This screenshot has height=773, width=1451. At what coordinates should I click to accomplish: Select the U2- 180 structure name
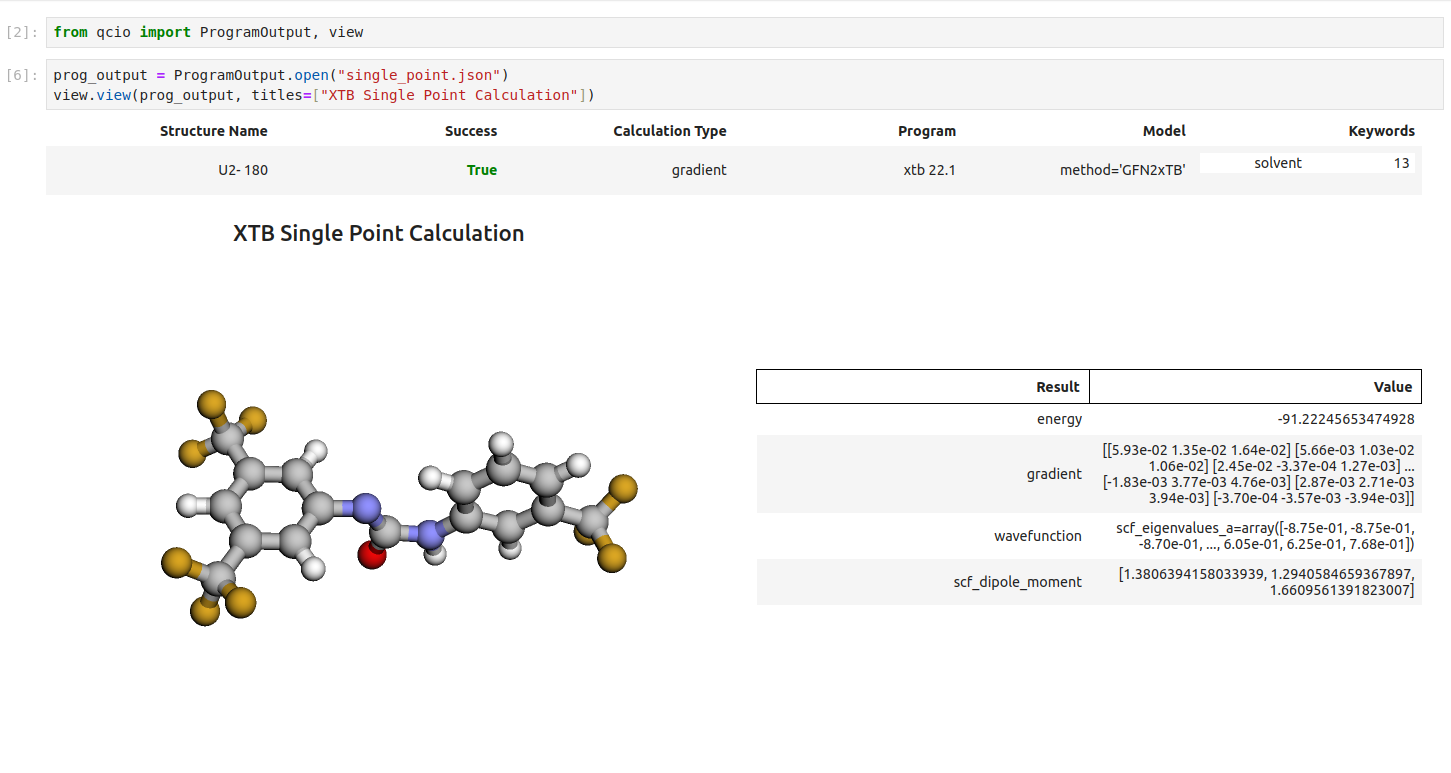(243, 170)
